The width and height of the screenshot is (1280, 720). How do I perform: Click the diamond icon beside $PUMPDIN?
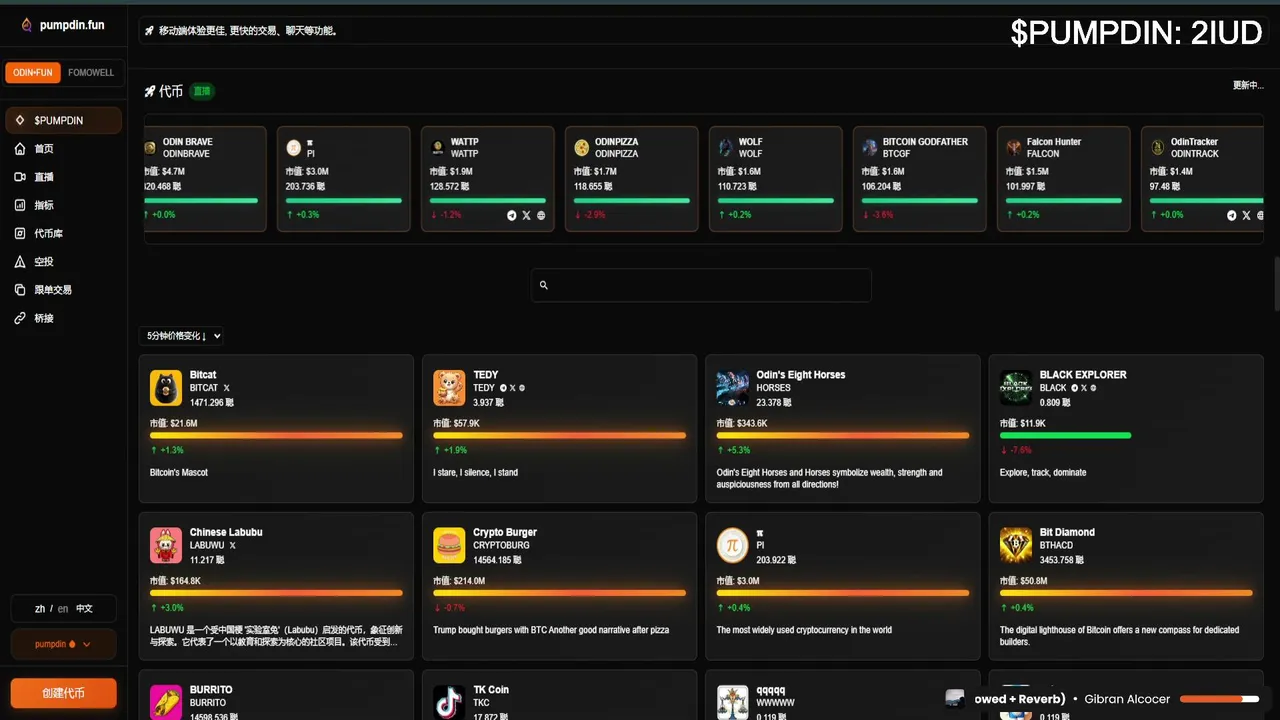click(x=20, y=120)
